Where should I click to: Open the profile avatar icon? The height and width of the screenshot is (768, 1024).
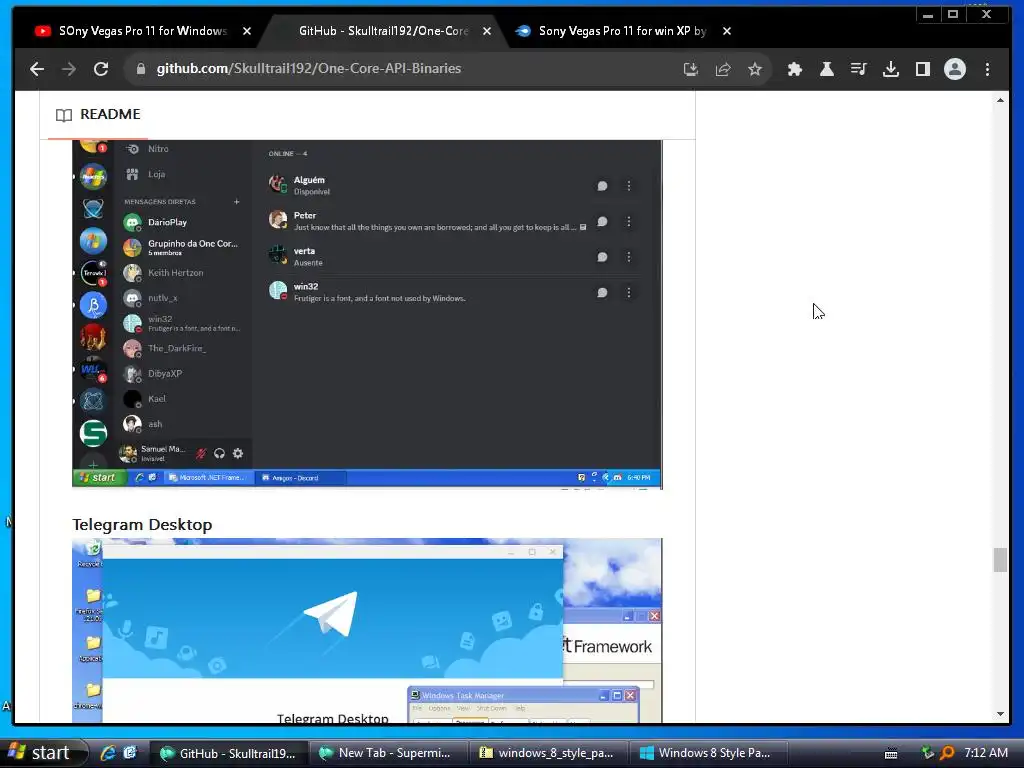[955, 69]
